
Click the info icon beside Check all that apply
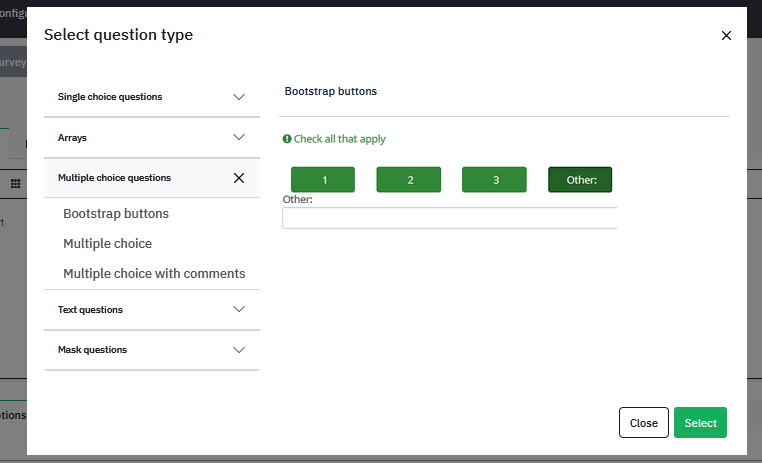(x=287, y=140)
